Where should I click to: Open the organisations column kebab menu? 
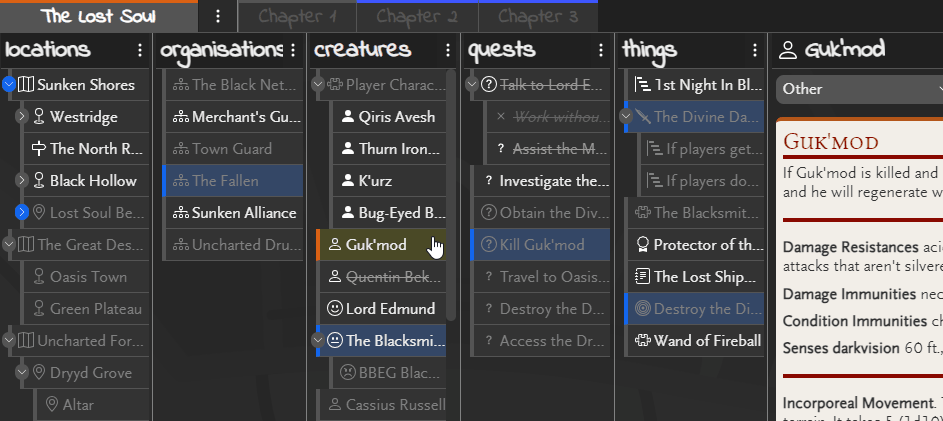293,50
